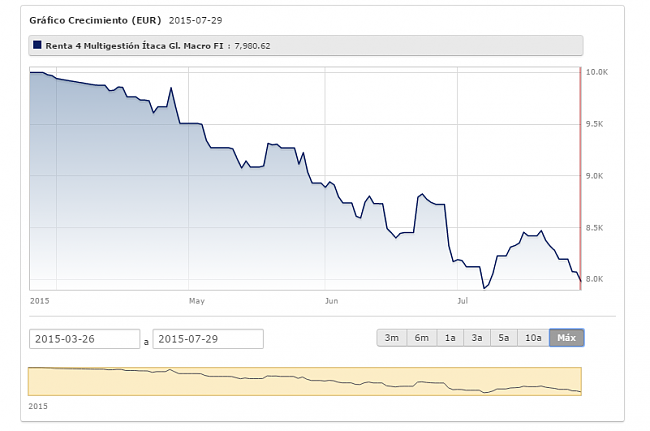Click the lowest chart point in early July
Image resolution: width=650 pixels, height=431 pixels.
point(484,289)
